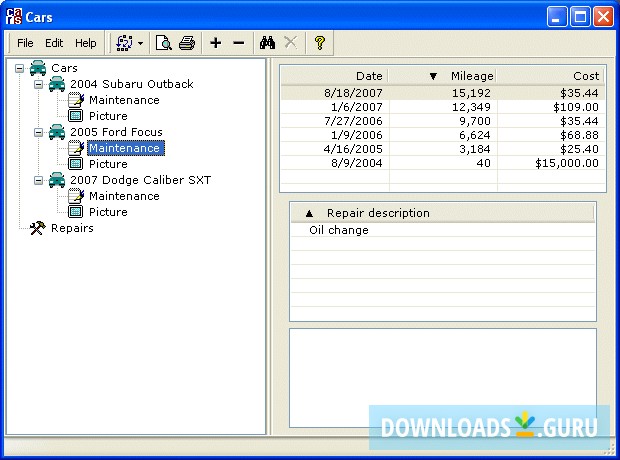Select the Repairs tools icon in tree
620x460 pixels.
(38, 228)
